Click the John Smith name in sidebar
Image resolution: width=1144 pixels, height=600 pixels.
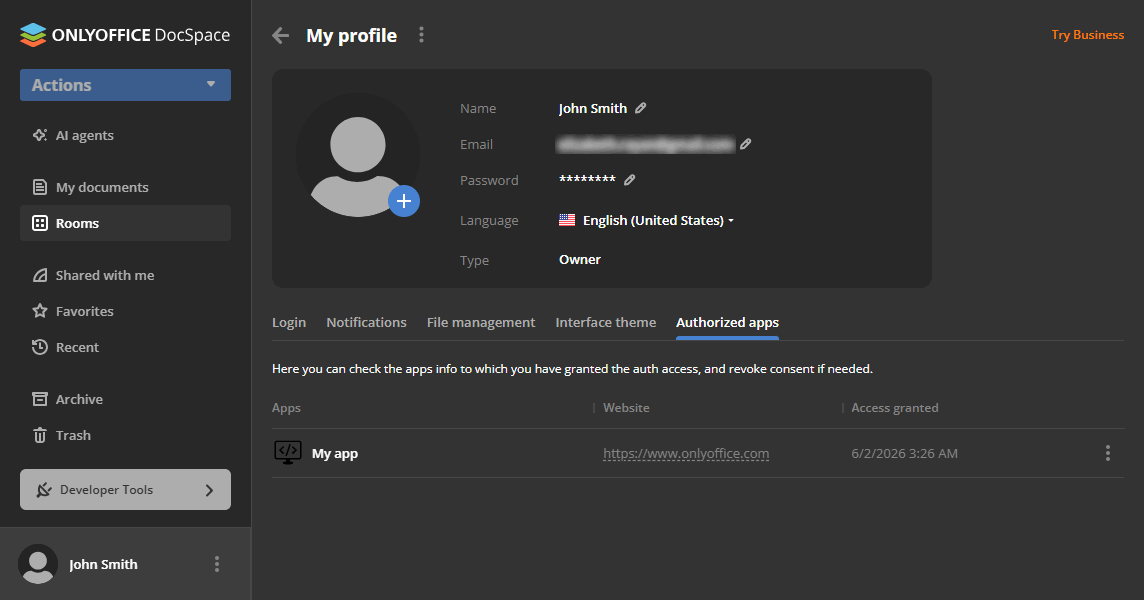click(103, 564)
